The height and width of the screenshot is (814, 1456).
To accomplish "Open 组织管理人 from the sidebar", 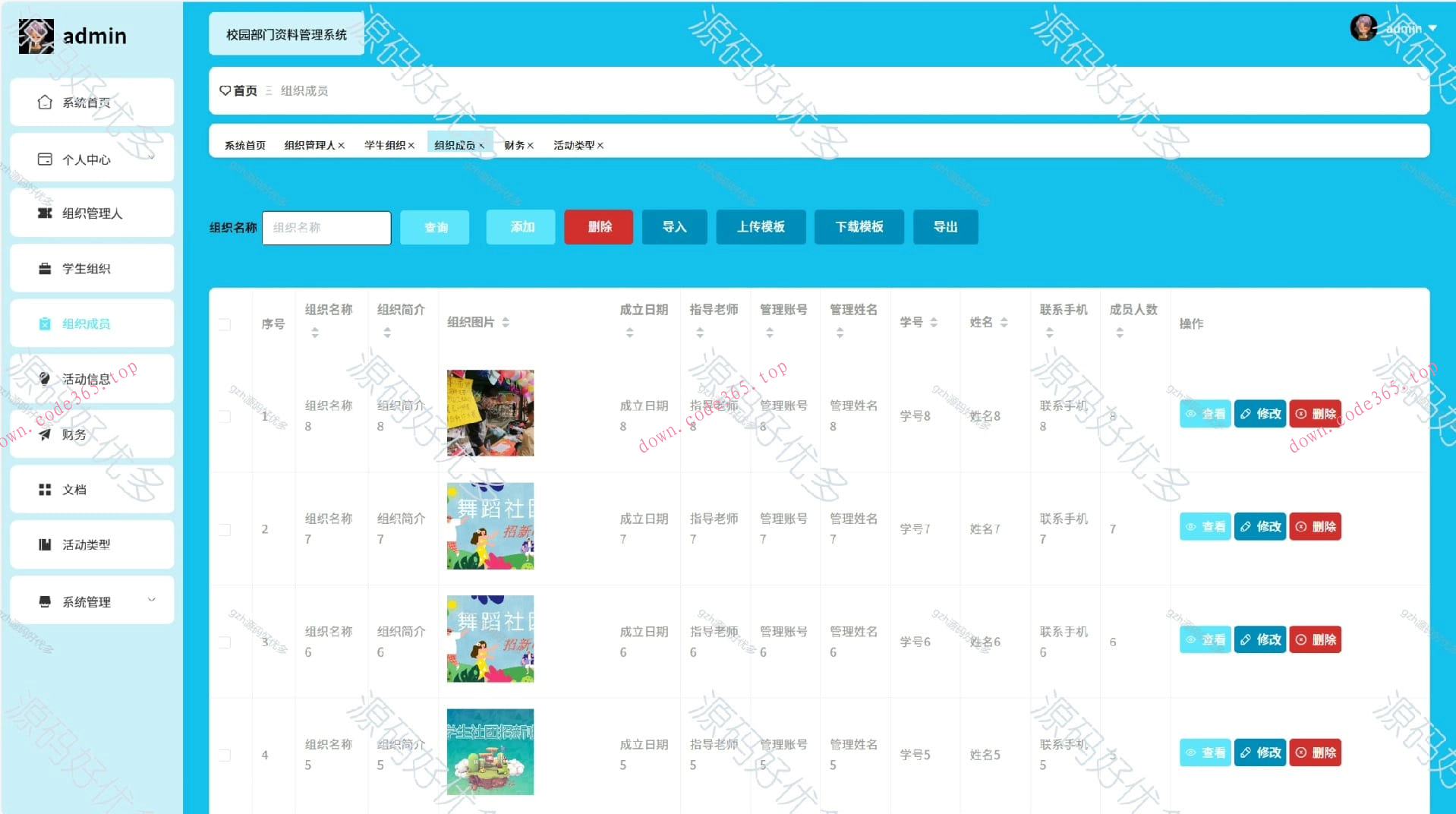I will tap(45, 213).
